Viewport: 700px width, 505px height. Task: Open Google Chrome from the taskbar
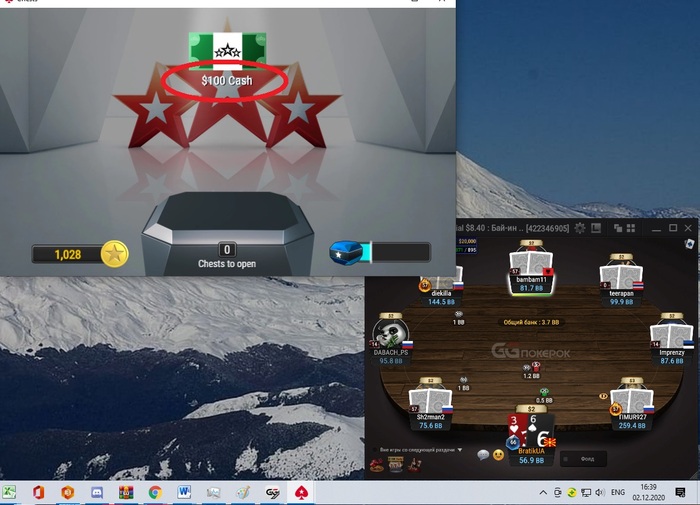[155, 492]
